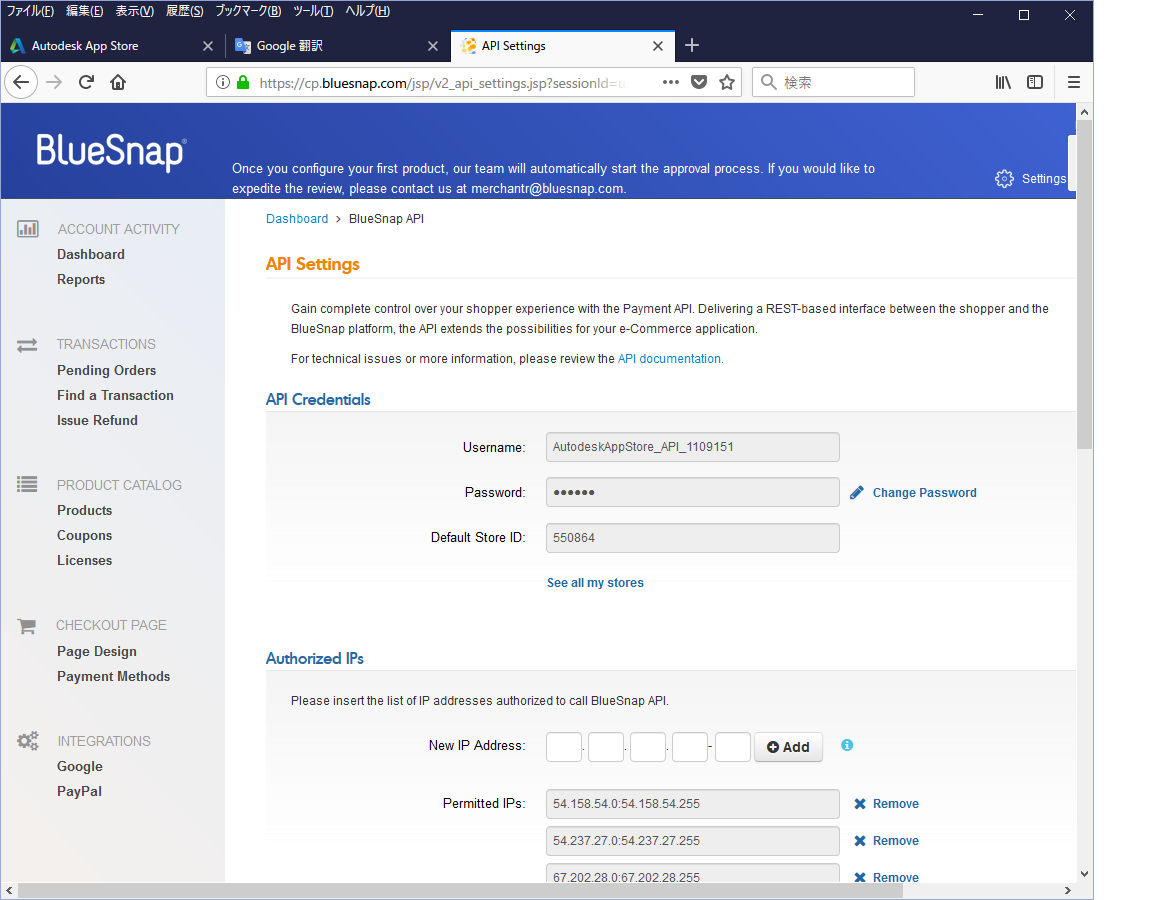Image resolution: width=1152 pixels, height=900 pixels.
Task: Open Dashboard in the sidebar
Action: coord(91,254)
